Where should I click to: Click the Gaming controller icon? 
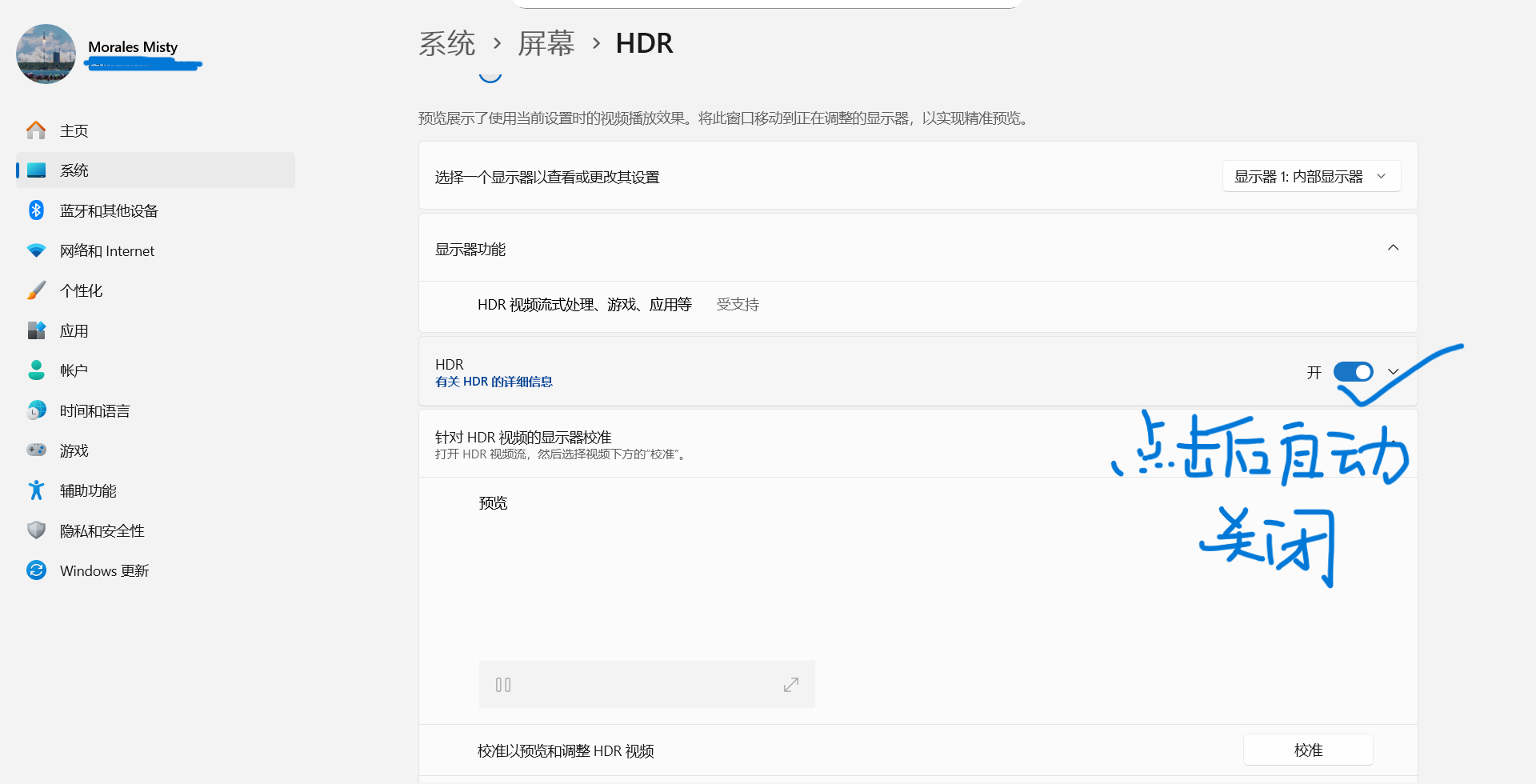point(36,450)
